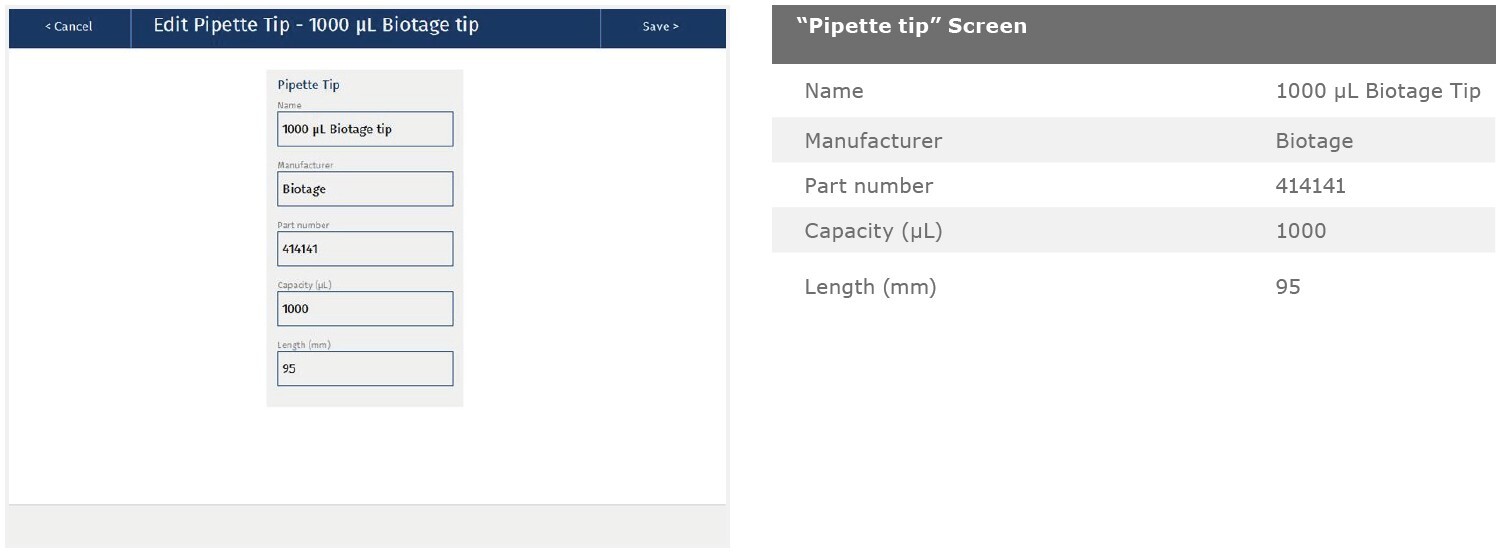Focus the Length (mm) input box
The width and height of the screenshot is (1501, 559).
(x=365, y=369)
